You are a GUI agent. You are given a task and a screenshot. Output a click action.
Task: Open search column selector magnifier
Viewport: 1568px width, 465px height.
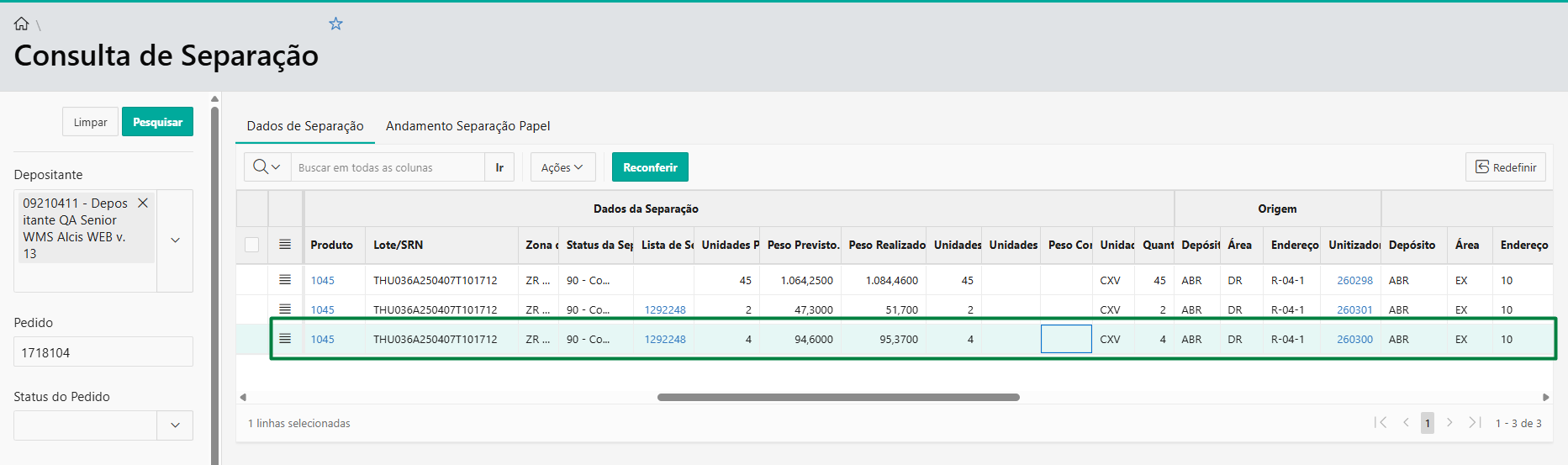pyautogui.click(x=267, y=167)
